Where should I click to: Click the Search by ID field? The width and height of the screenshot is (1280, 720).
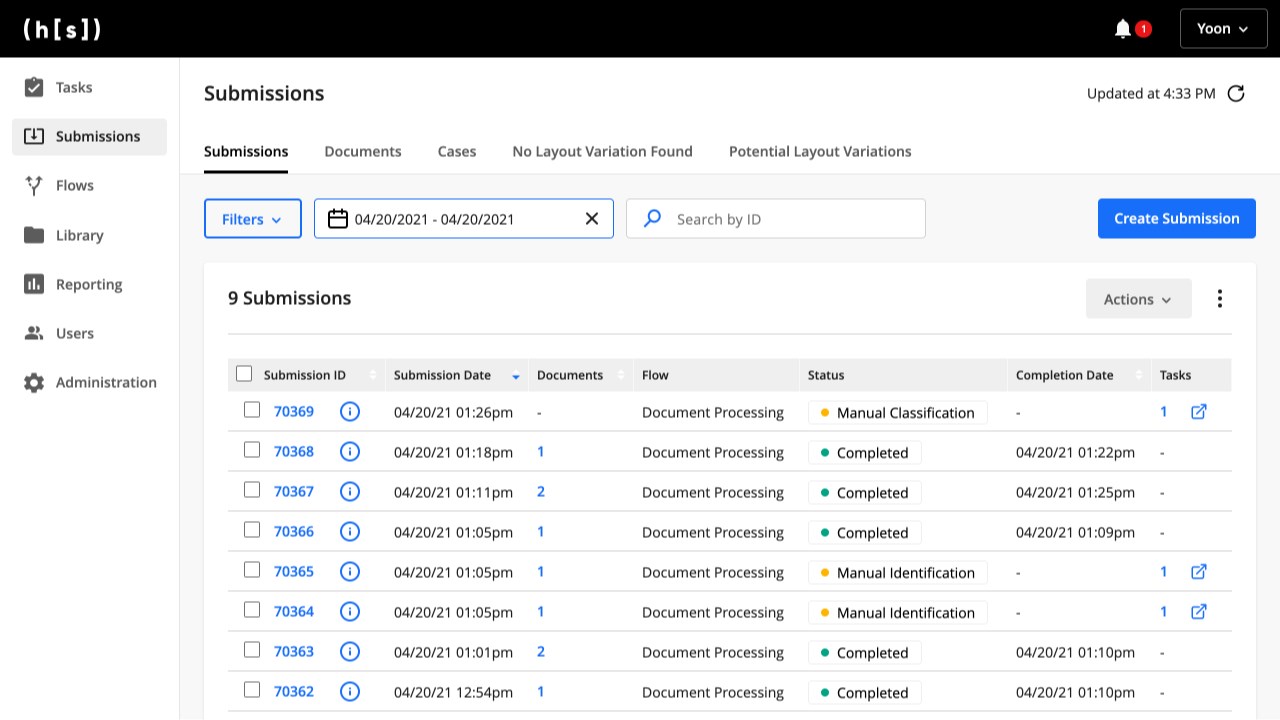[790, 219]
